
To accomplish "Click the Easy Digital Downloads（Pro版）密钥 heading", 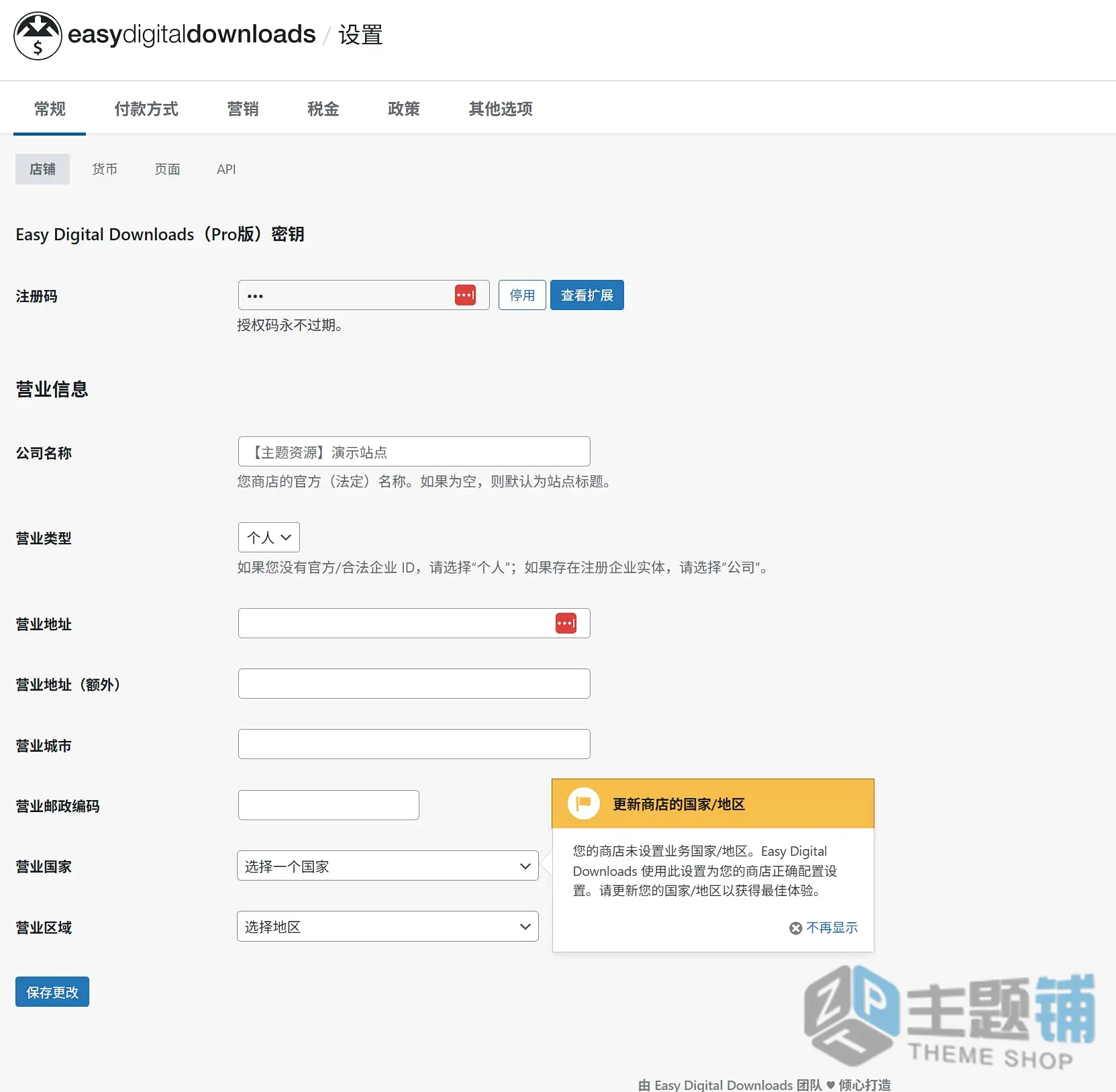I will (160, 234).
